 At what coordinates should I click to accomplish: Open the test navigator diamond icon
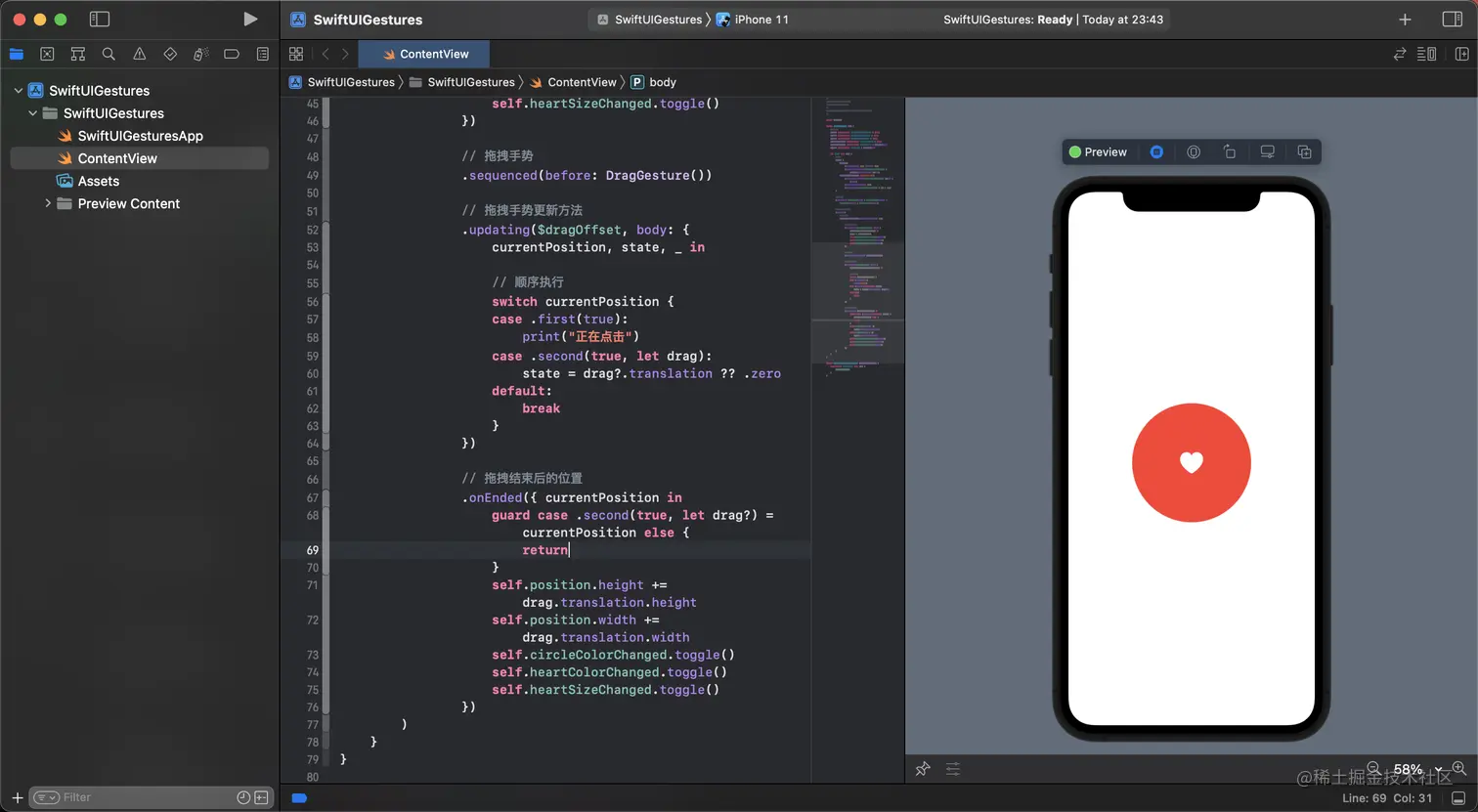click(170, 54)
